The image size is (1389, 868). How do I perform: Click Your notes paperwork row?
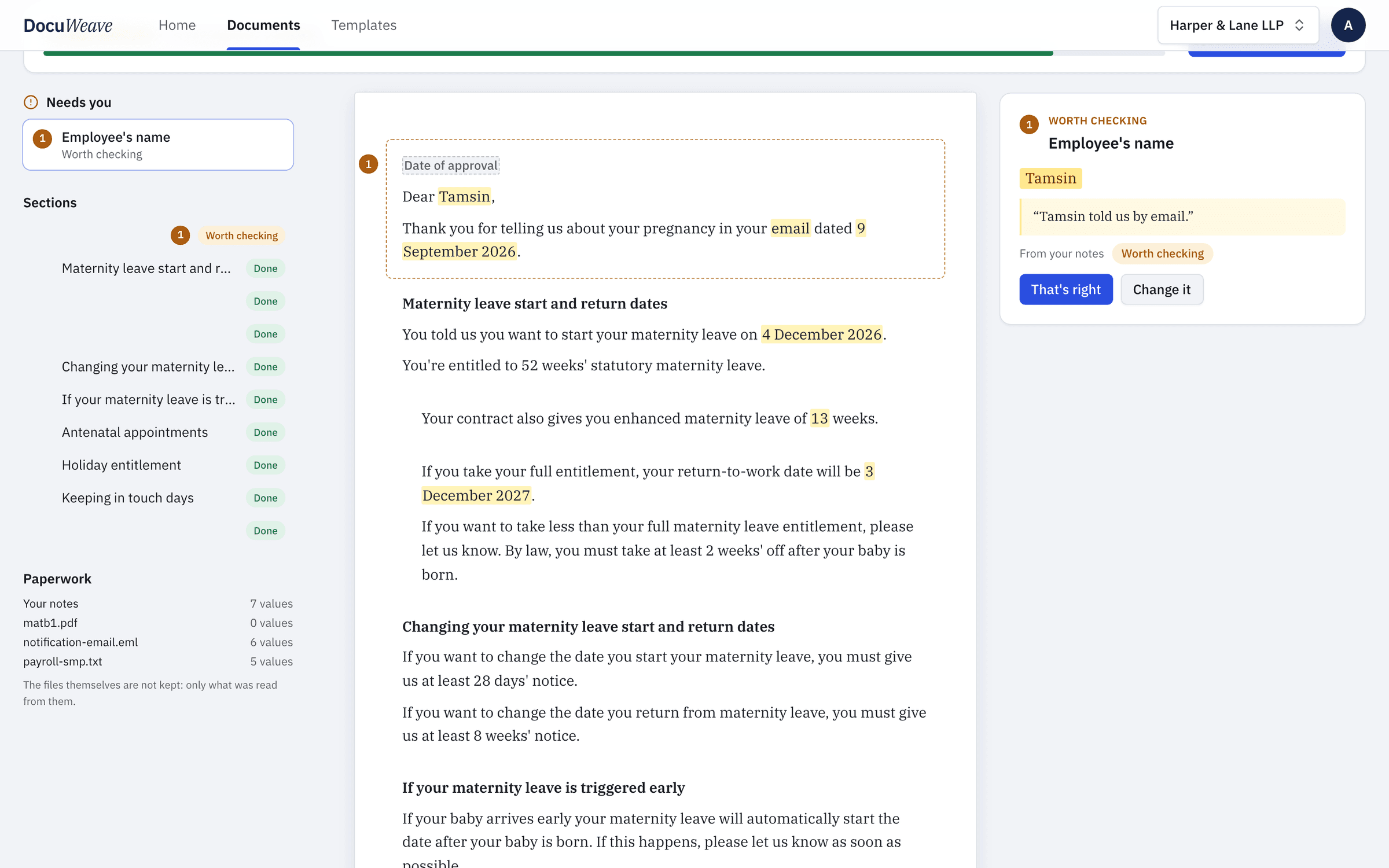[x=158, y=604]
